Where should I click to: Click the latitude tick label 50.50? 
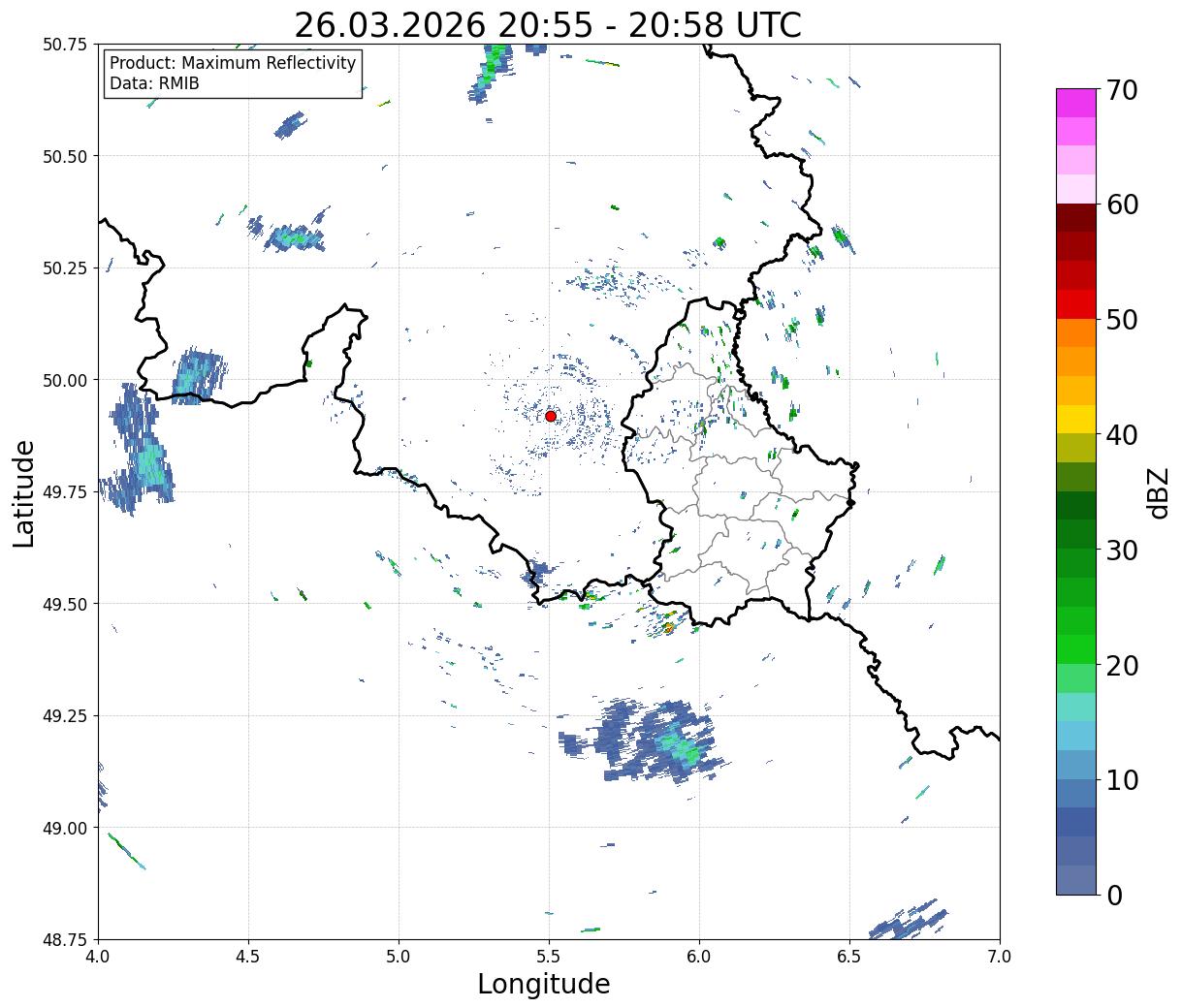point(64,156)
